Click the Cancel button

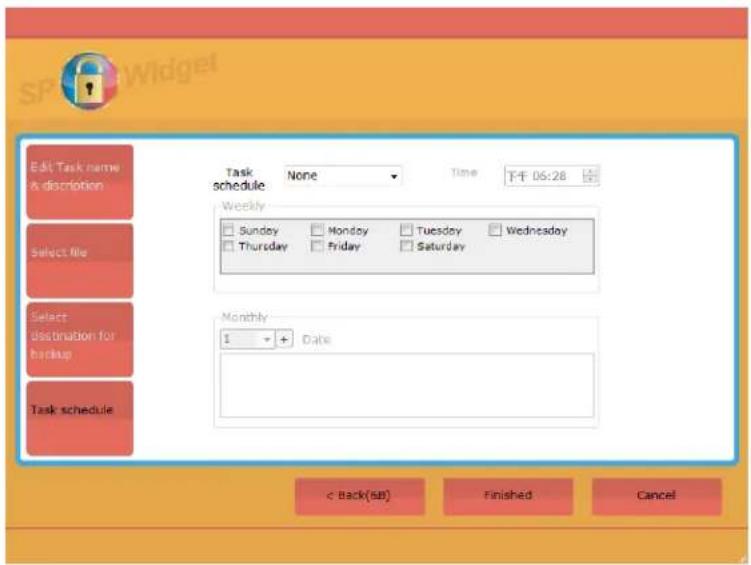pos(657,496)
